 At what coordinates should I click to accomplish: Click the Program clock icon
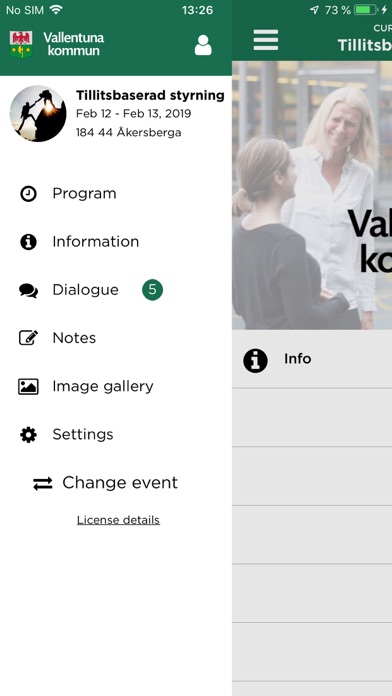tap(28, 194)
